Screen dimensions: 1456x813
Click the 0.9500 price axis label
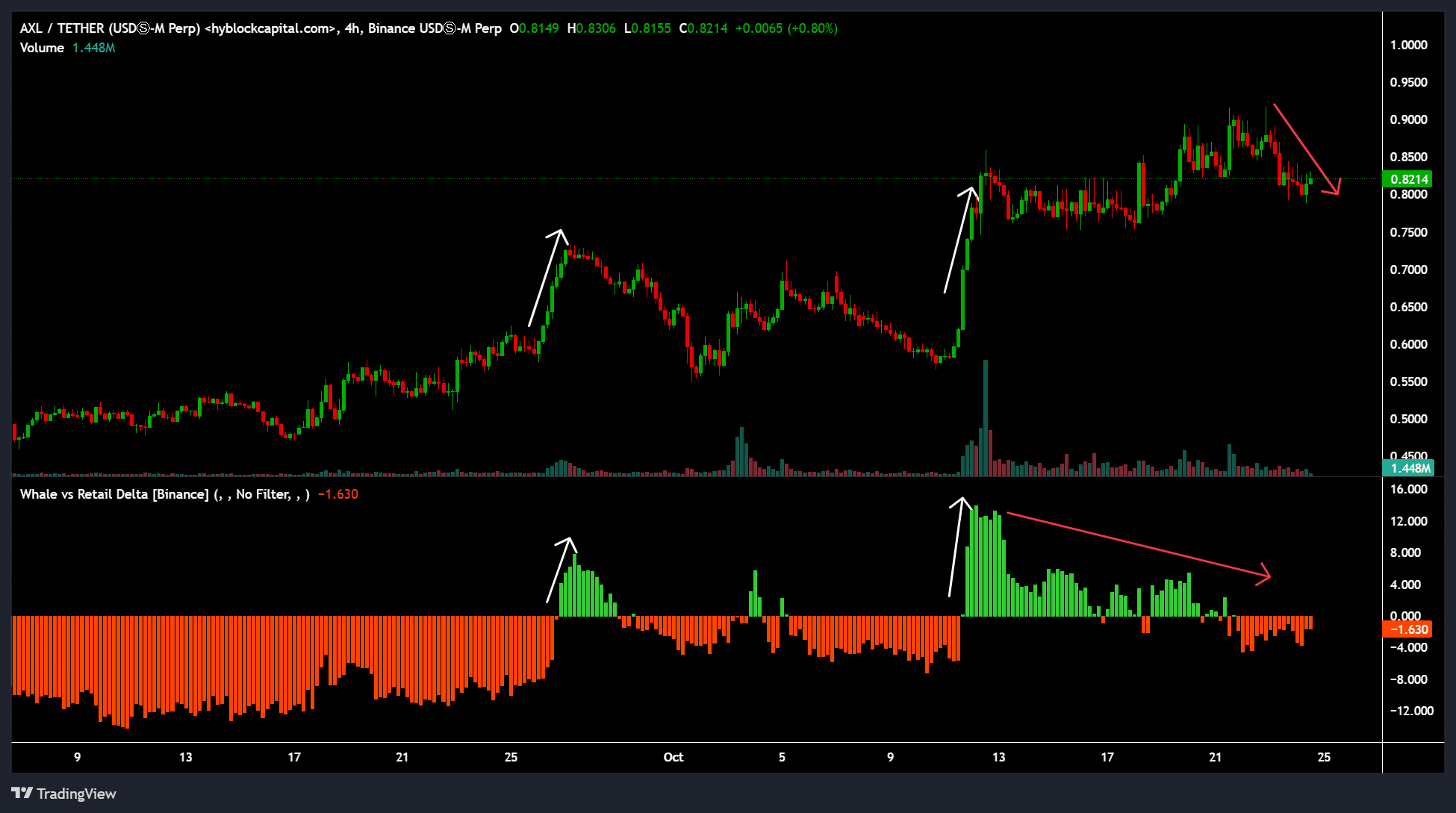click(x=1408, y=82)
